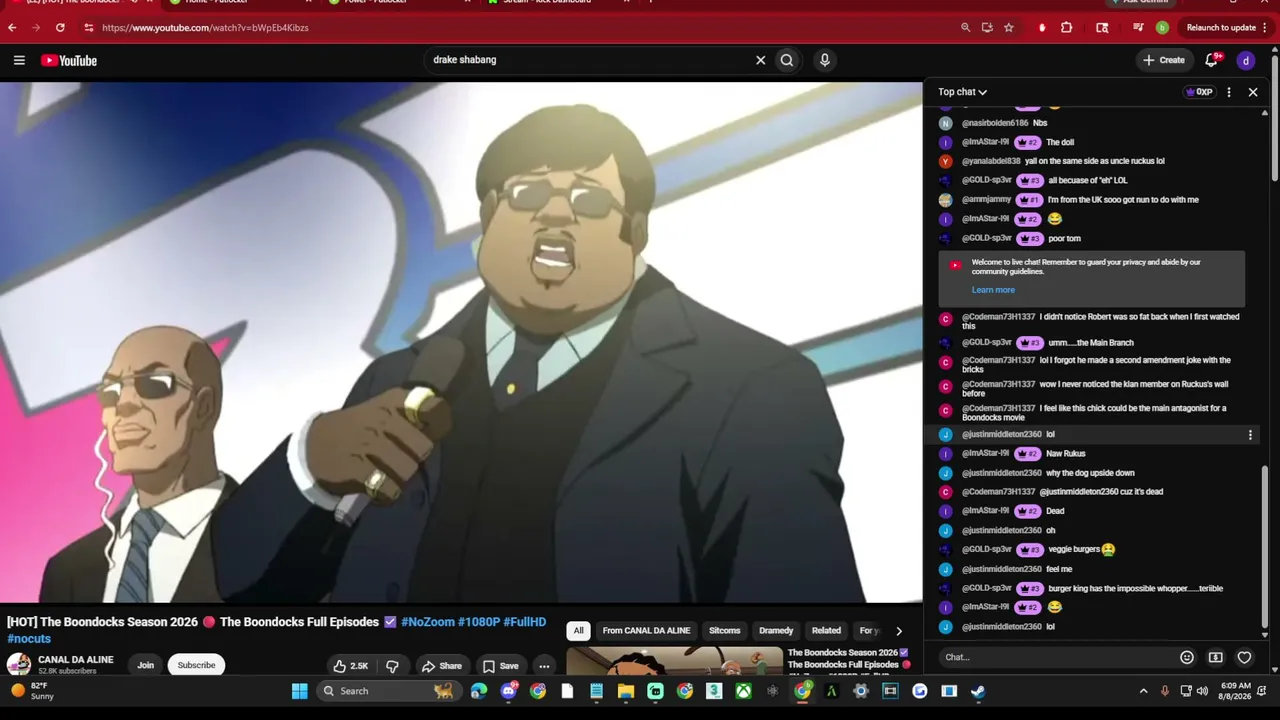Go to the YouTube home logo
Screen dimensions: 1280x720
coord(69,61)
